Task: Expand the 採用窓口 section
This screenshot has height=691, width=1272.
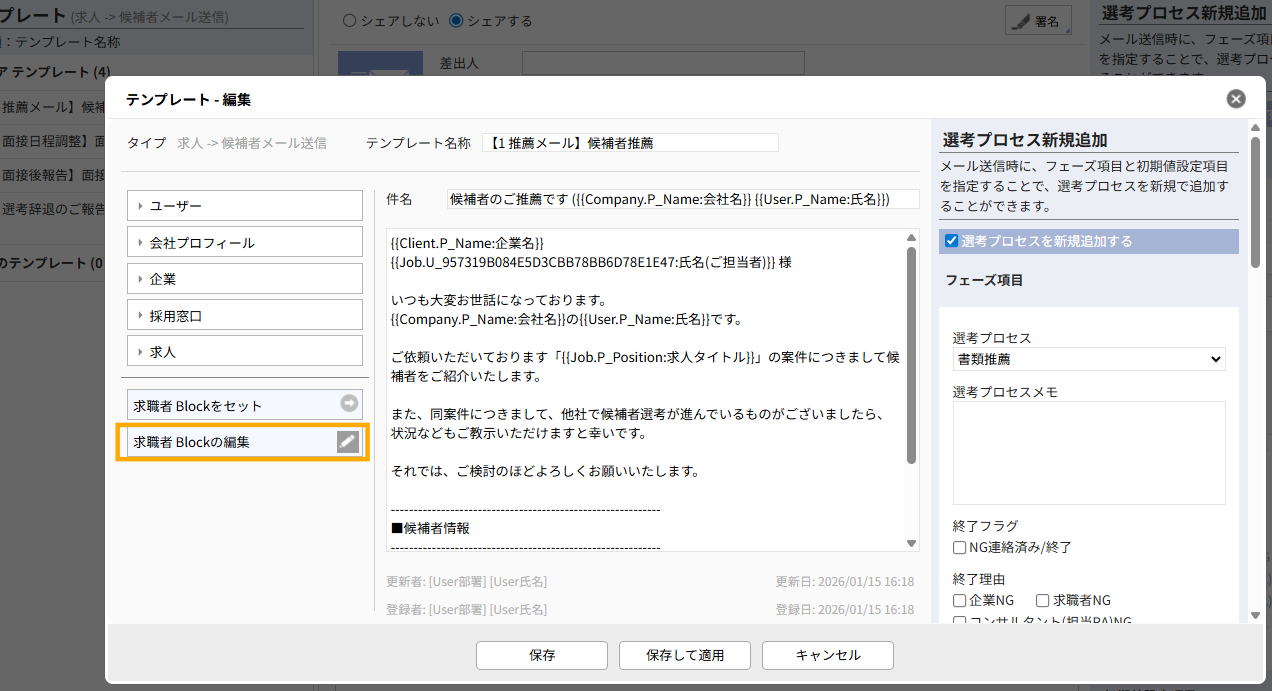Action: [x=244, y=316]
